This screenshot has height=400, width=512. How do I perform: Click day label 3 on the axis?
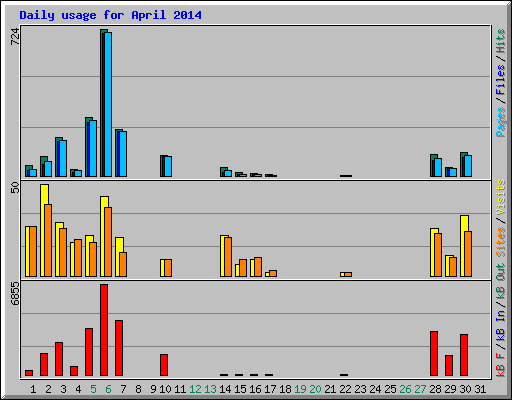point(63,389)
